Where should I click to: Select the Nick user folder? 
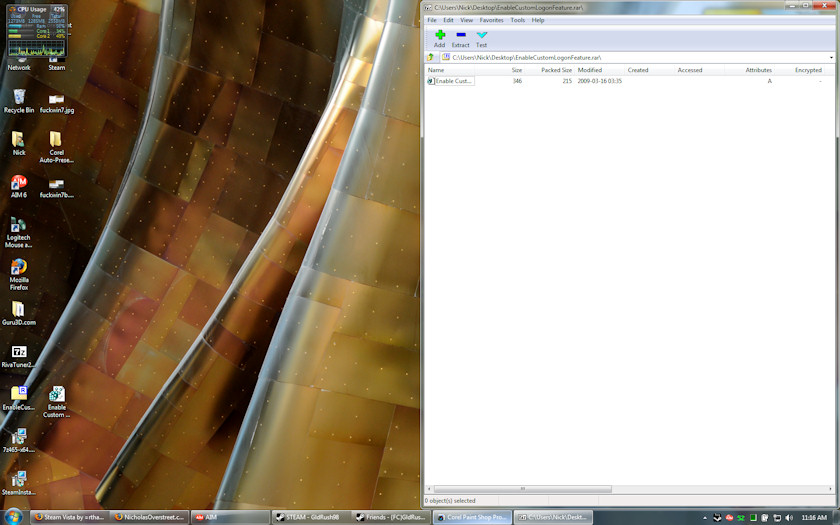coord(19,144)
